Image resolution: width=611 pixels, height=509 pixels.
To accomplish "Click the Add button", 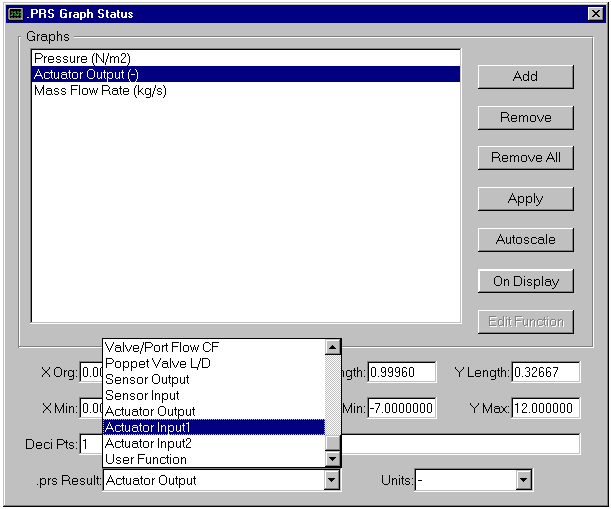I will [x=525, y=76].
